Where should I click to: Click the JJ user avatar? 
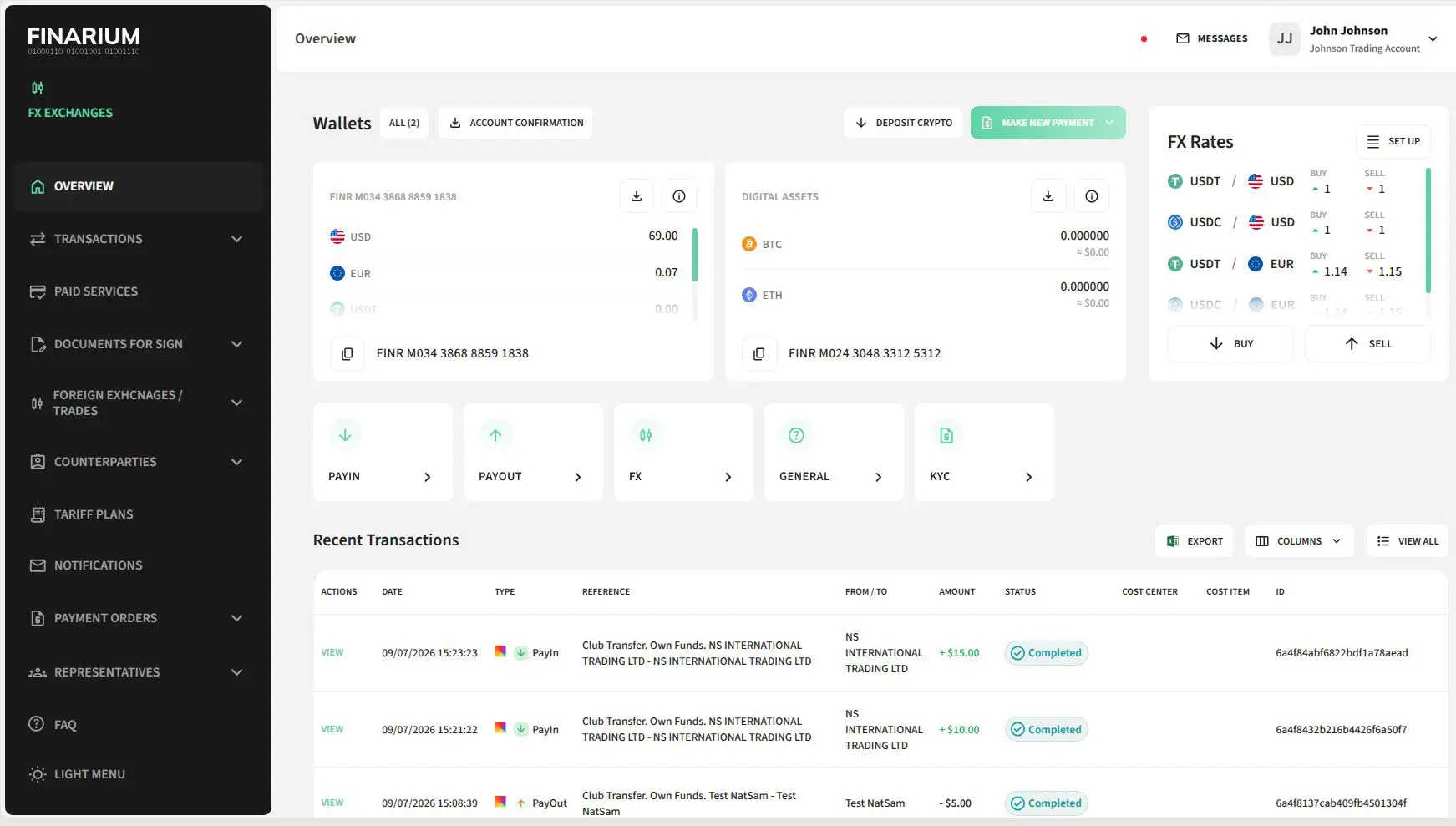[1285, 38]
